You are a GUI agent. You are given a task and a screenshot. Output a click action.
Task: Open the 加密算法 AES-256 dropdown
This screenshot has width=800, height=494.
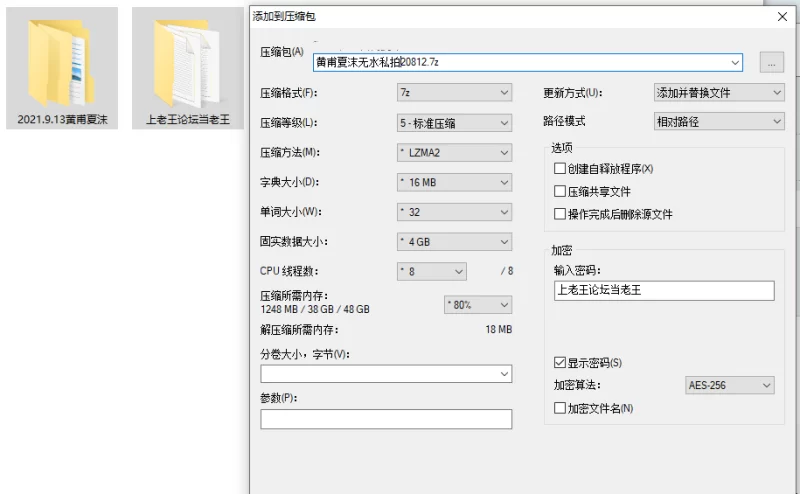(730, 385)
